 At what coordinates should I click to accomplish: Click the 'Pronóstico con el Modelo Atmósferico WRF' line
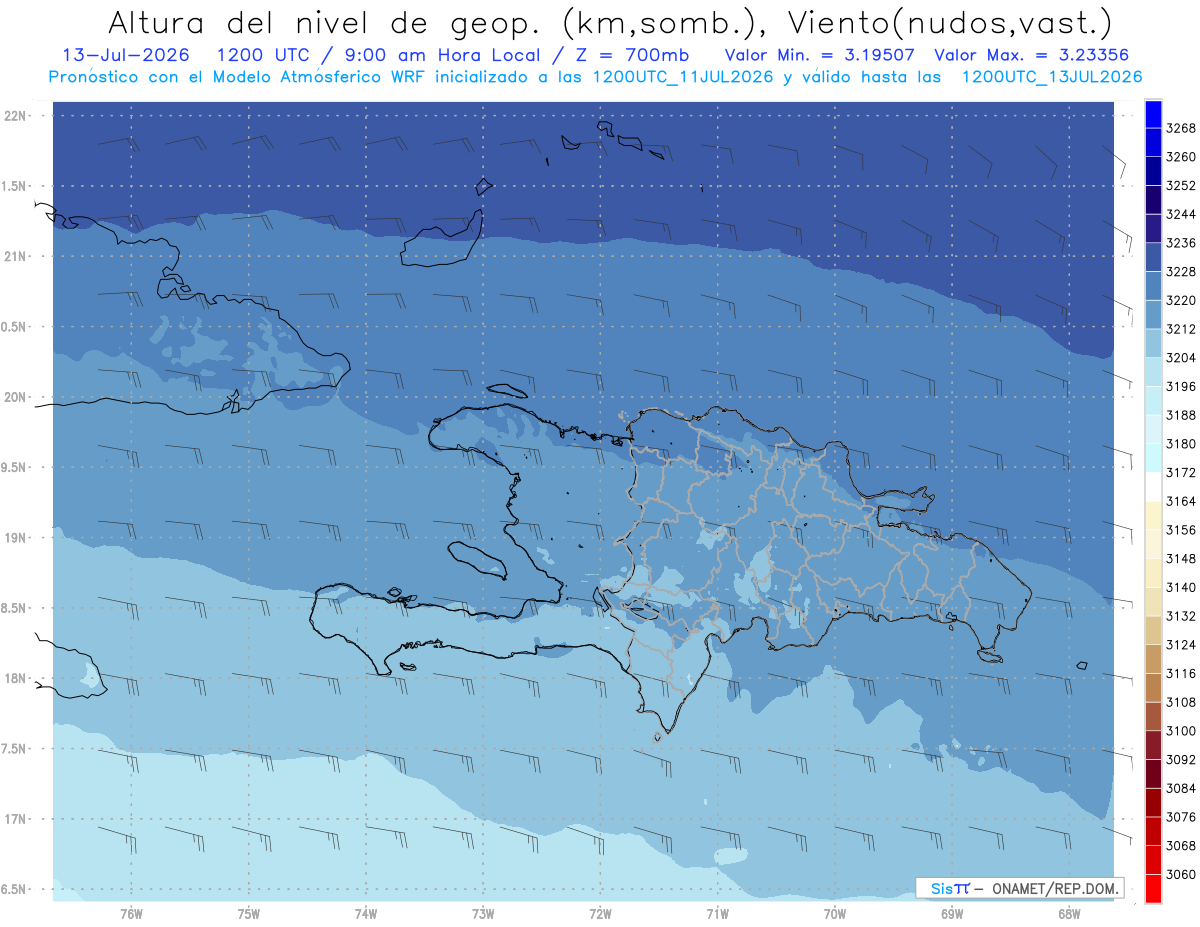pyautogui.click(x=238, y=76)
